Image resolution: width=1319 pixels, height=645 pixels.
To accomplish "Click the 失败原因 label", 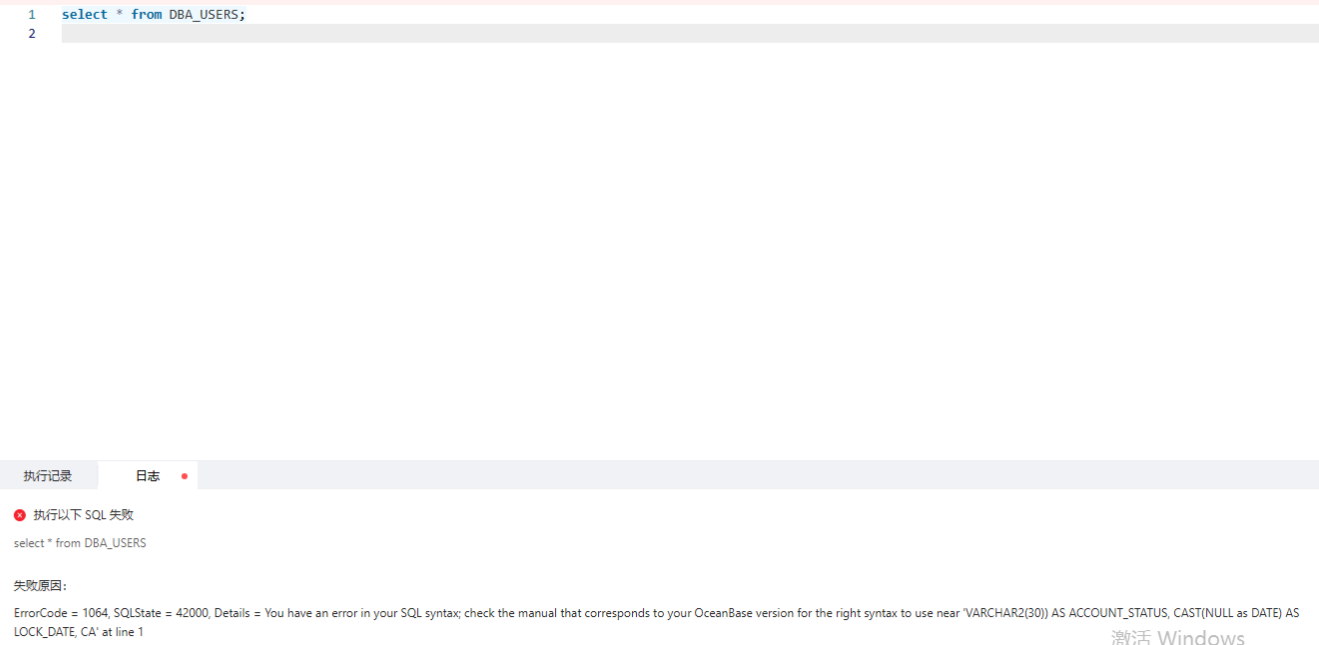I will [41, 586].
